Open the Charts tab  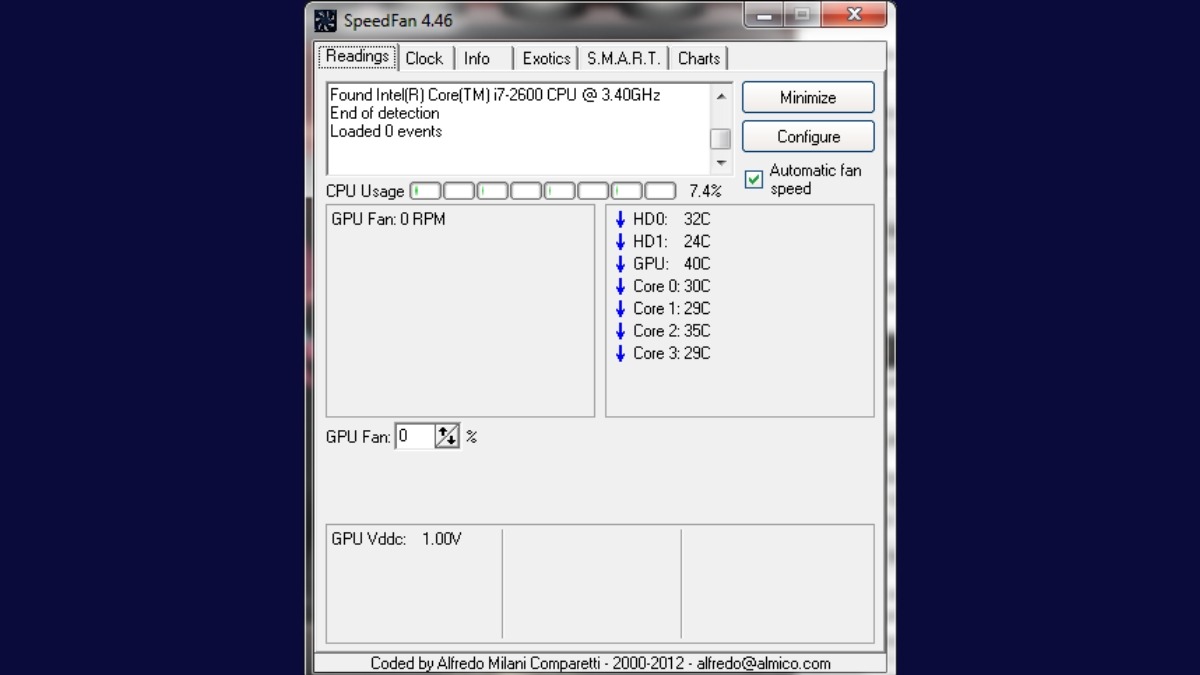pyautogui.click(x=699, y=58)
